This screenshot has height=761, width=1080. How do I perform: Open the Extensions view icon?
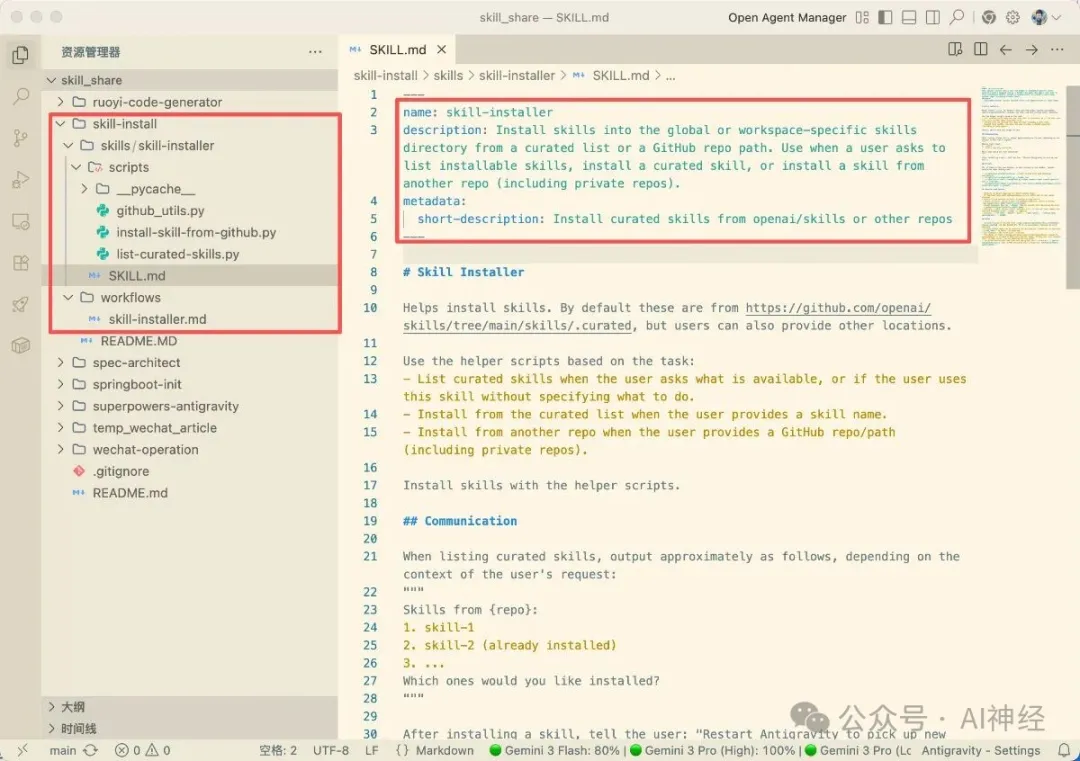(20, 263)
